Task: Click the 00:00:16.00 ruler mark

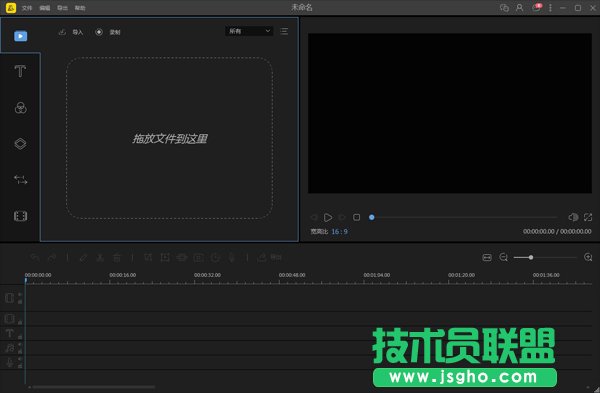Action: [122, 275]
